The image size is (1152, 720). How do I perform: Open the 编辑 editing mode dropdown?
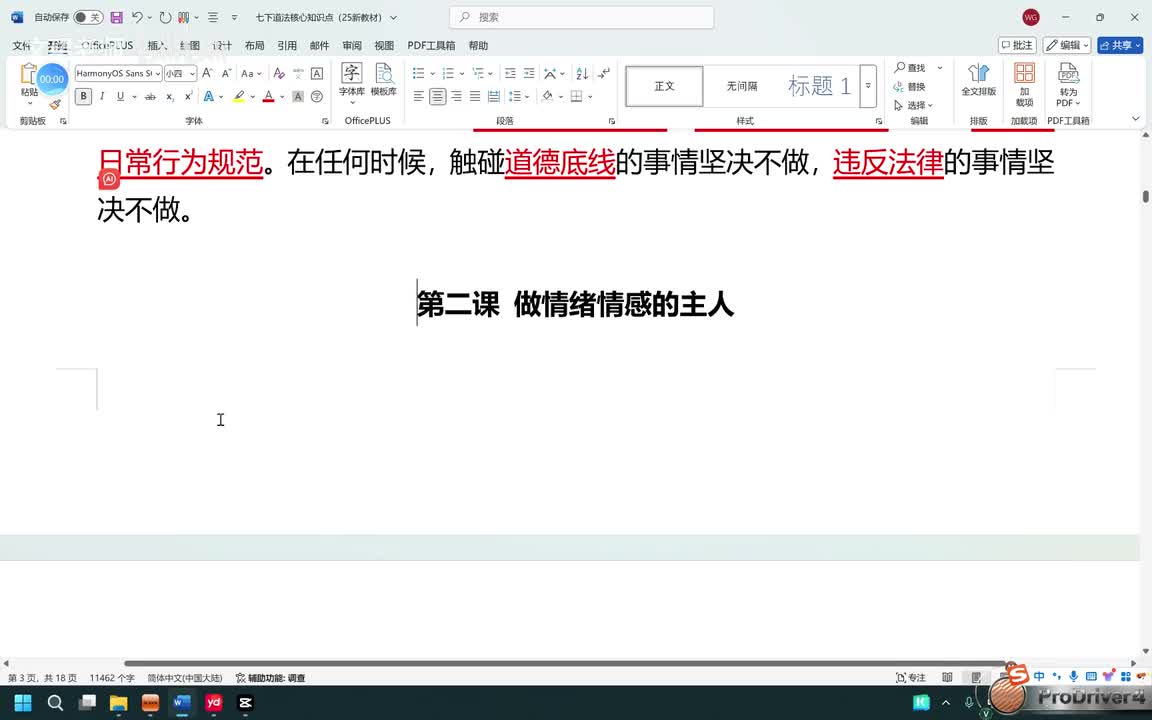(1067, 45)
